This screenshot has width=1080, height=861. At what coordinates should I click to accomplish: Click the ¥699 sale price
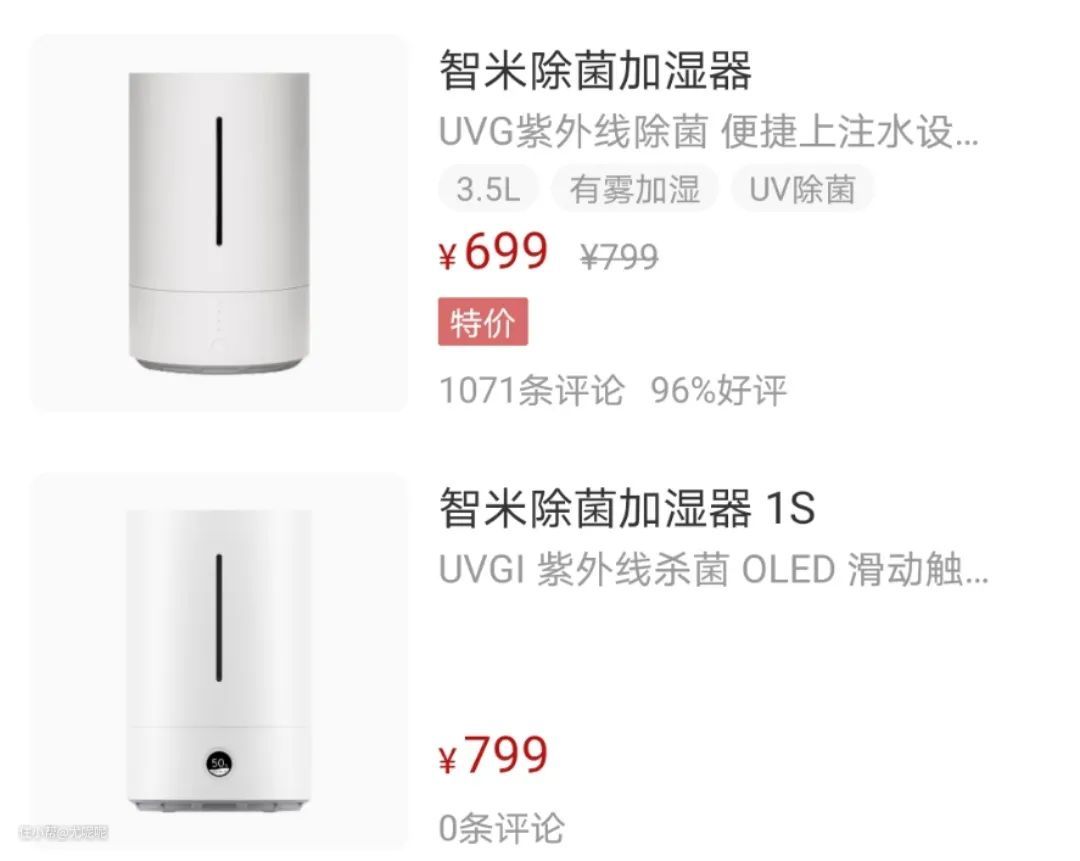[493, 251]
